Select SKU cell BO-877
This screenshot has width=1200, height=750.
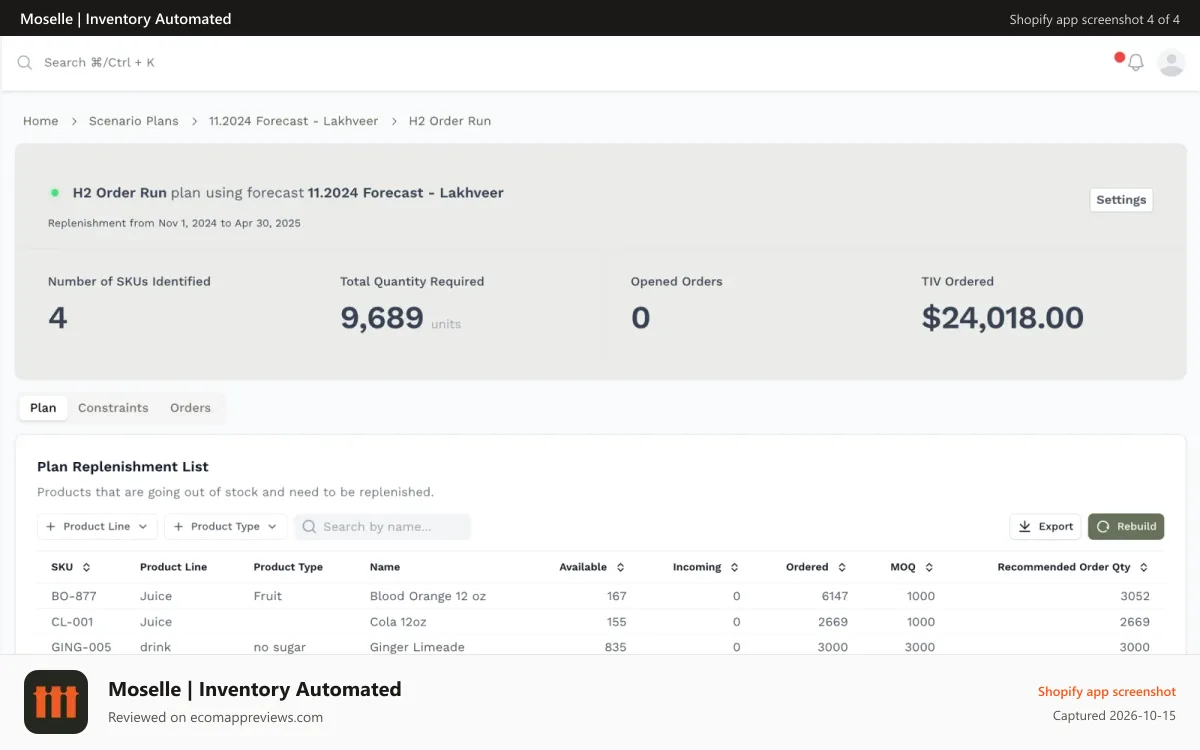pos(74,596)
